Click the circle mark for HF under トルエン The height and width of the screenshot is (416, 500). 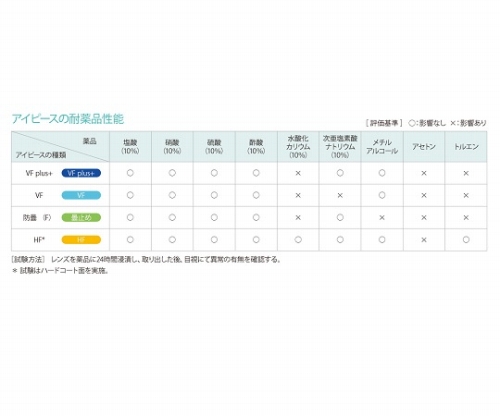[x=466, y=240]
